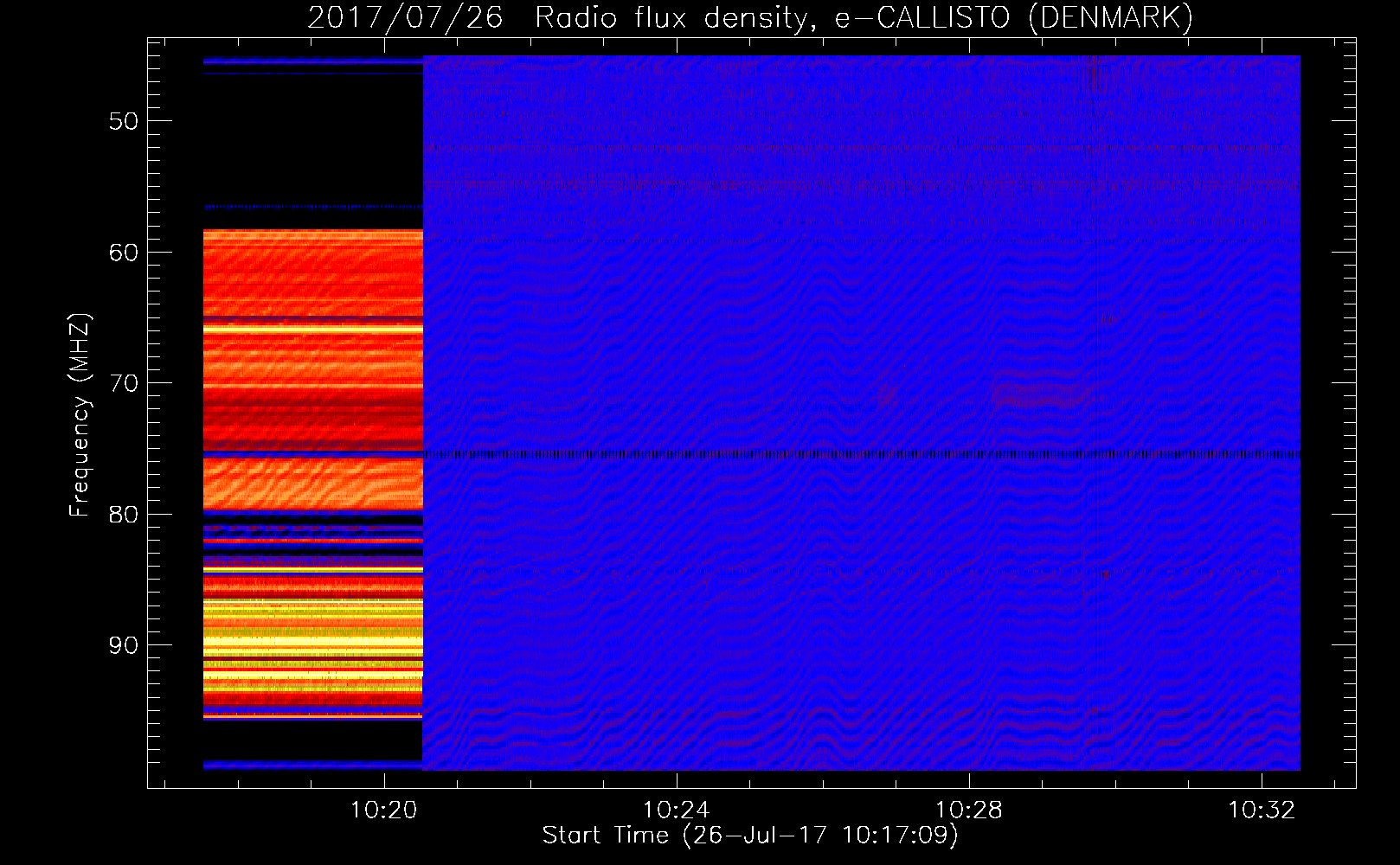This screenshot has width=1400, height=865.
Task: Select the 10:28 time tick label
Action: [x=969, y=811]
